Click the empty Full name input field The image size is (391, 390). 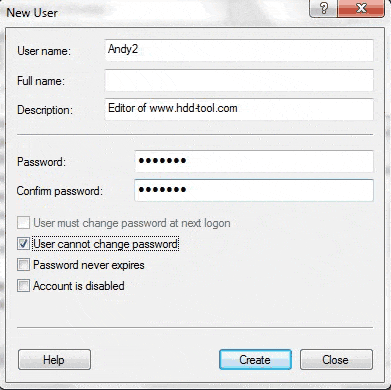coord(239,80)
